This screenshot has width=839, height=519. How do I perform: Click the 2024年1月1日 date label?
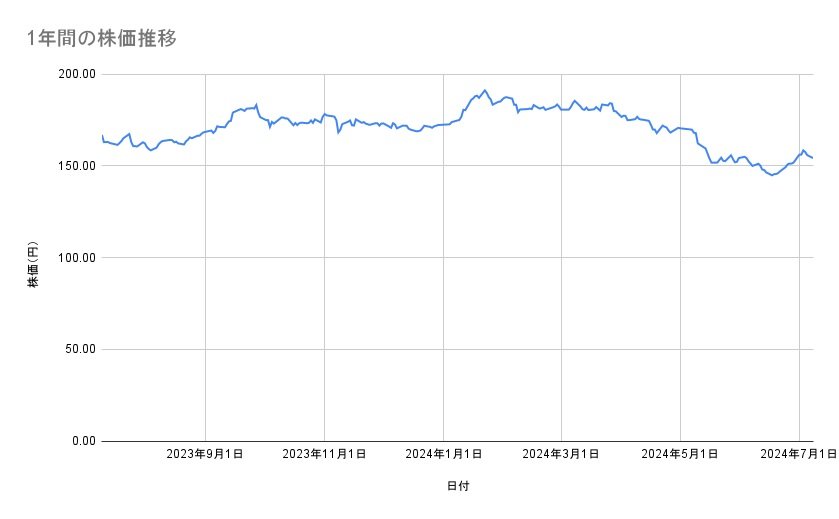coord(444,455)
